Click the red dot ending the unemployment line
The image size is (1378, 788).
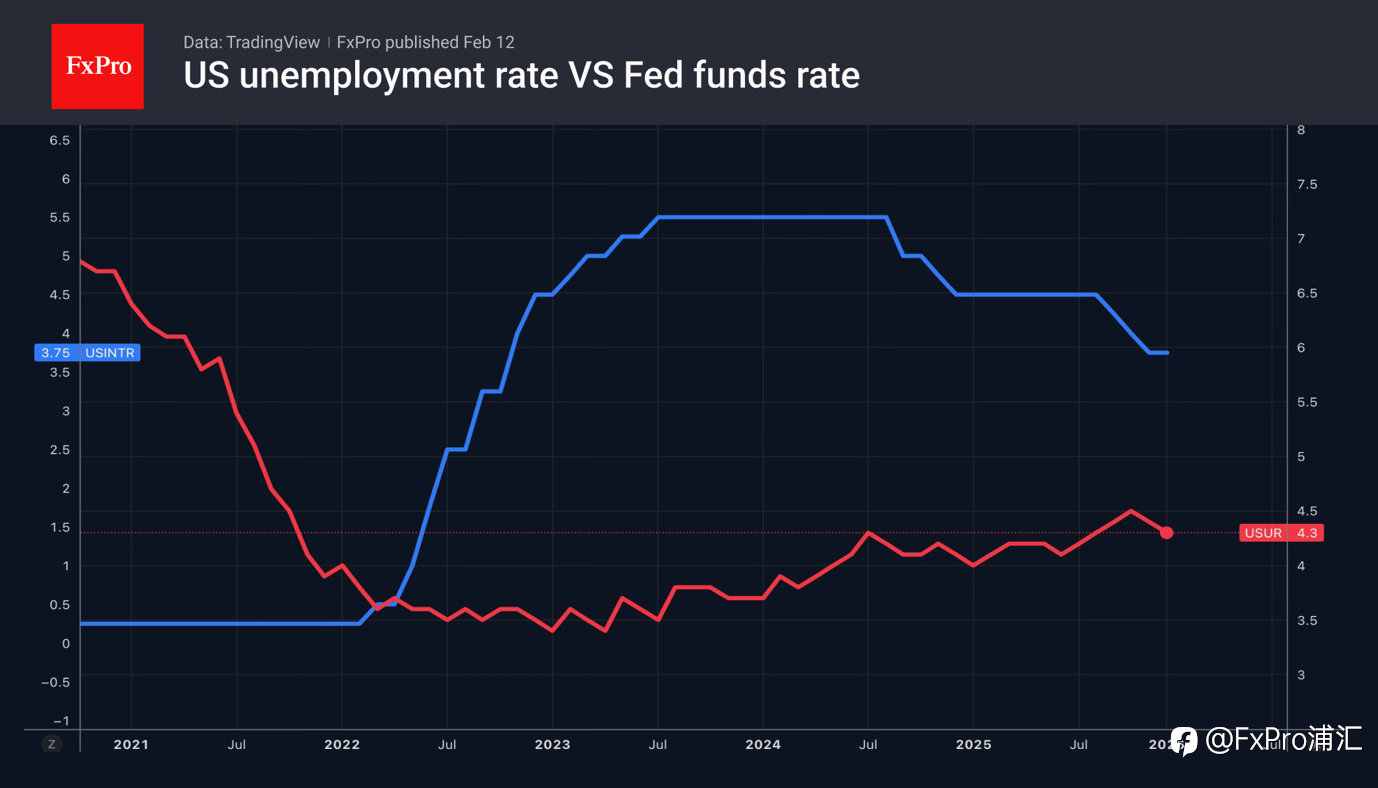point(1166,533)
